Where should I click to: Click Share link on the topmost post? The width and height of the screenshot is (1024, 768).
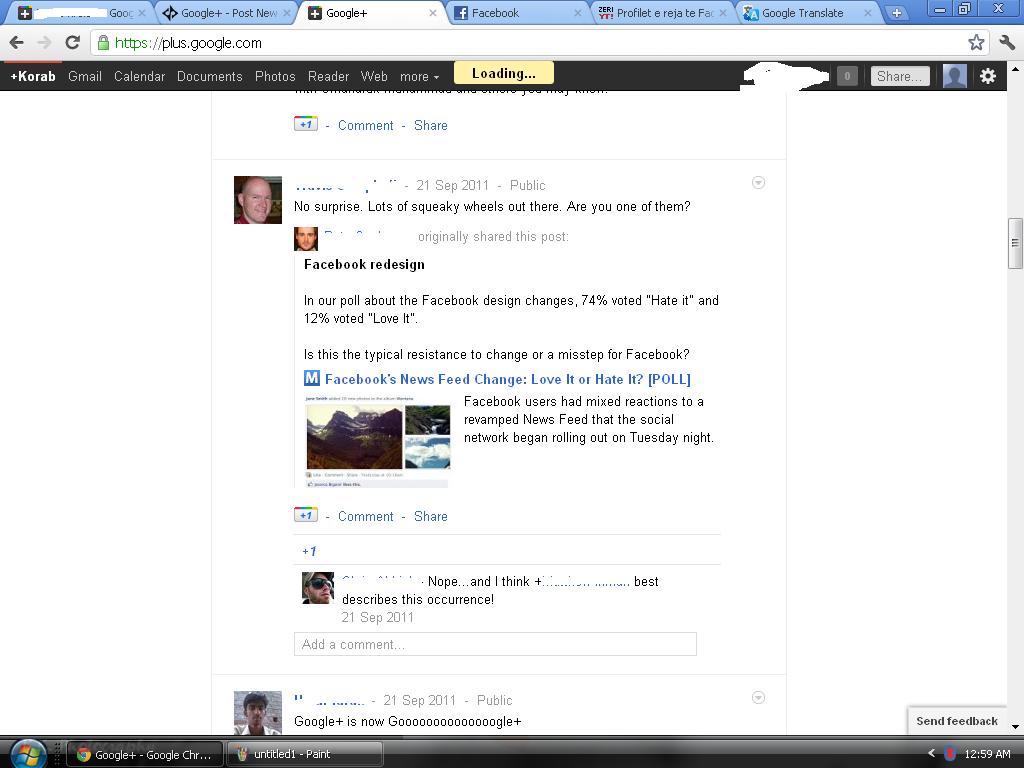pyautogui.click(x=431, y=125)
